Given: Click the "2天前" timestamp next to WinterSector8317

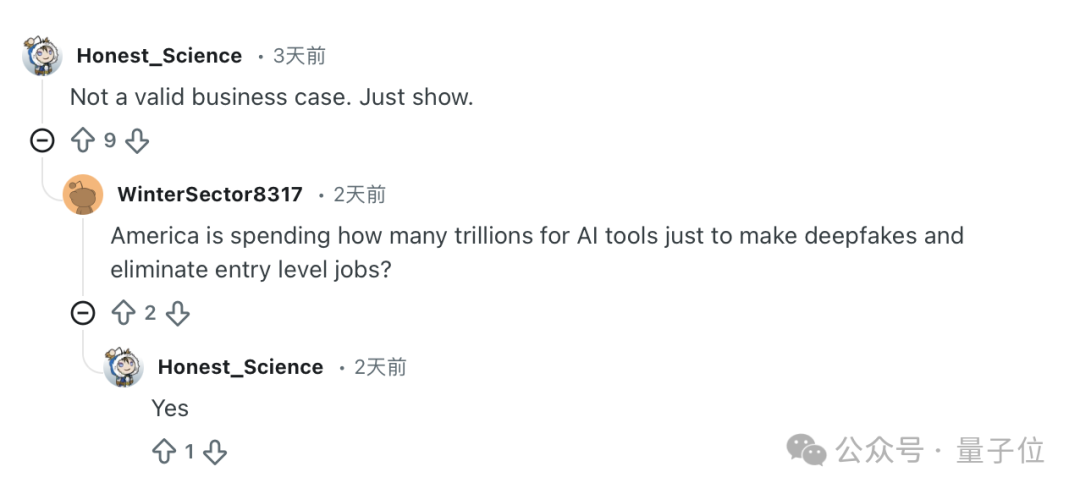Looking at the screenshot, I should coord(359,195).
